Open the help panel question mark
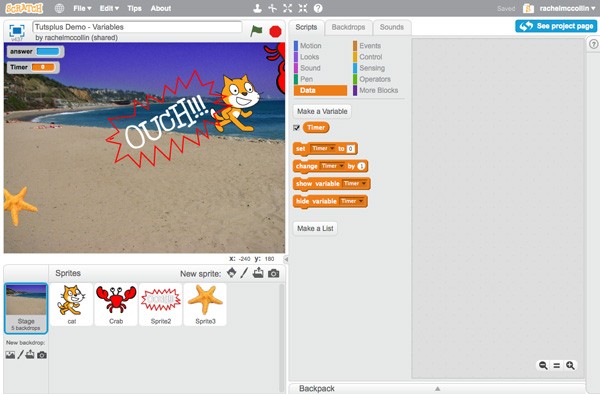 593,44
